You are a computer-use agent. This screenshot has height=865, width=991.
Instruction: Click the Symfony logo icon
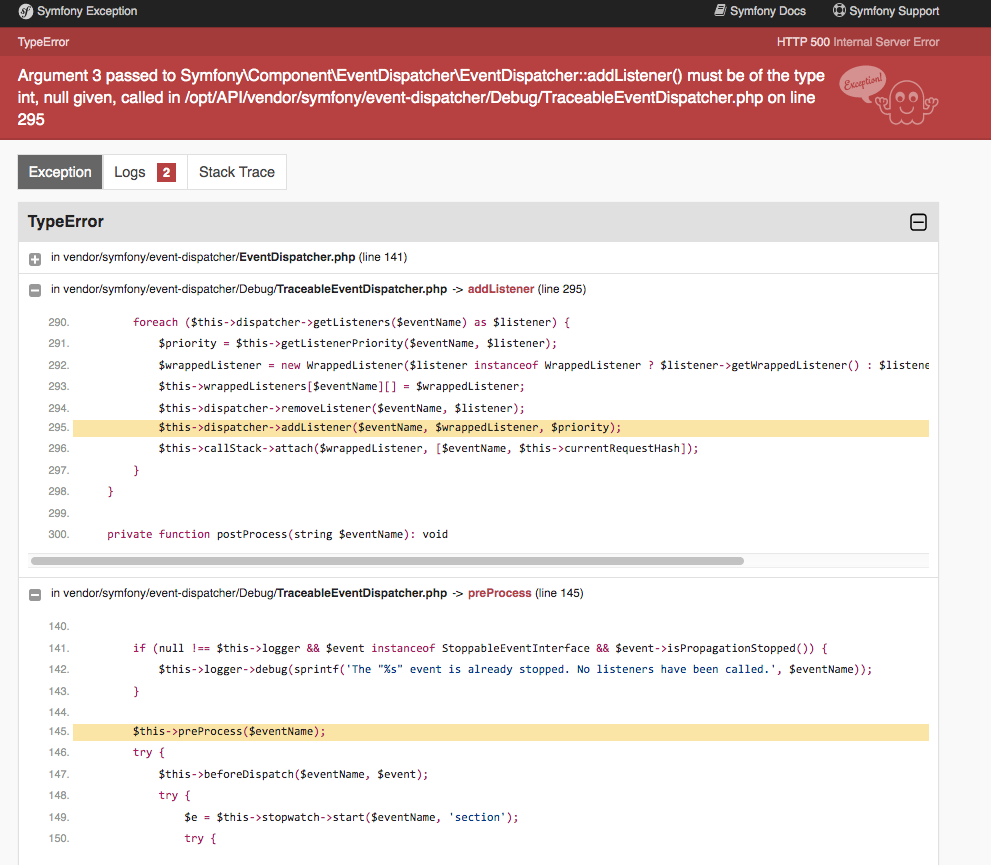point(25,11)
